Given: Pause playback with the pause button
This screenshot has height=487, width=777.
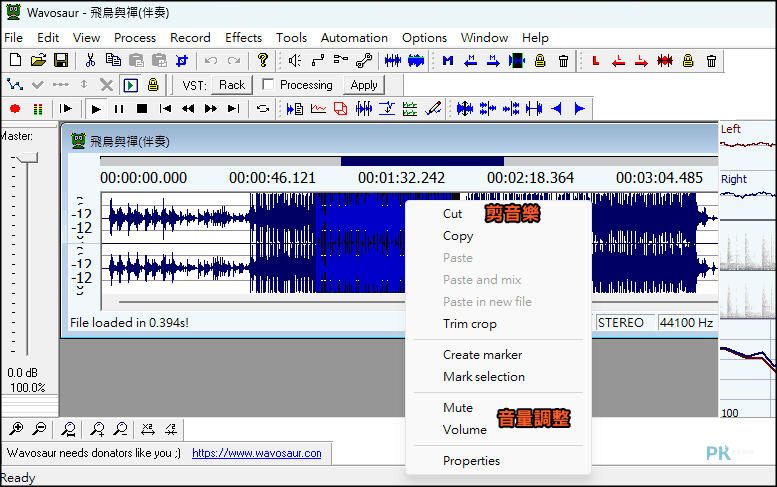Looking at the screenshot, I should [x=119, y=108].
